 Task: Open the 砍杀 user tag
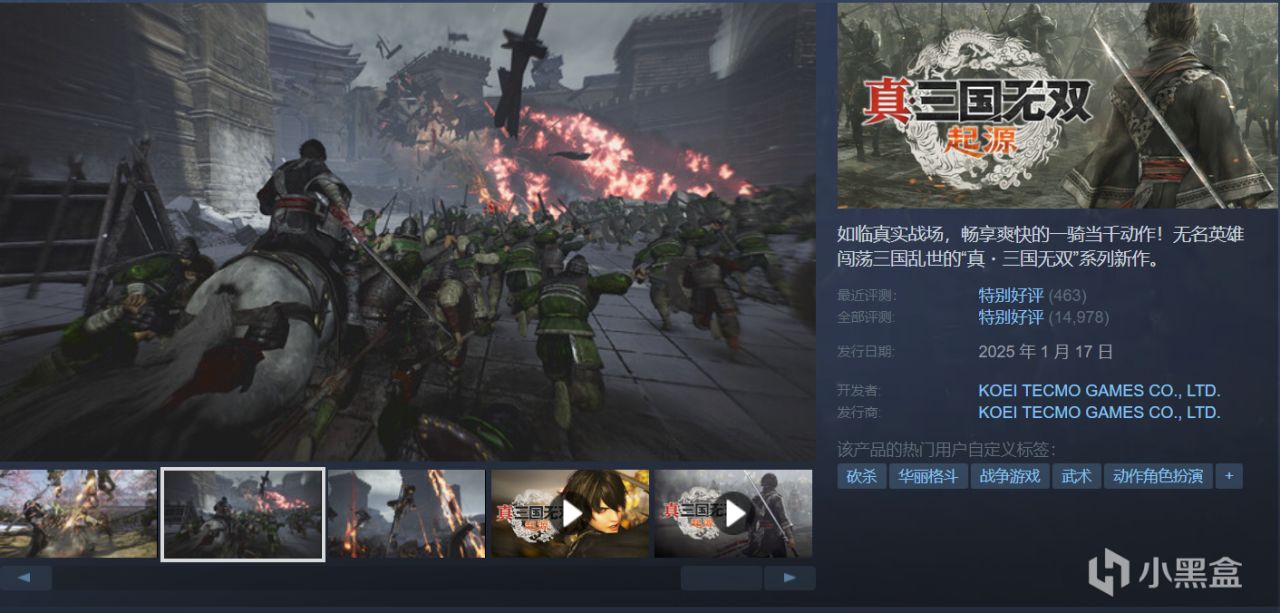pyautogui.click(x=861, y=476)
